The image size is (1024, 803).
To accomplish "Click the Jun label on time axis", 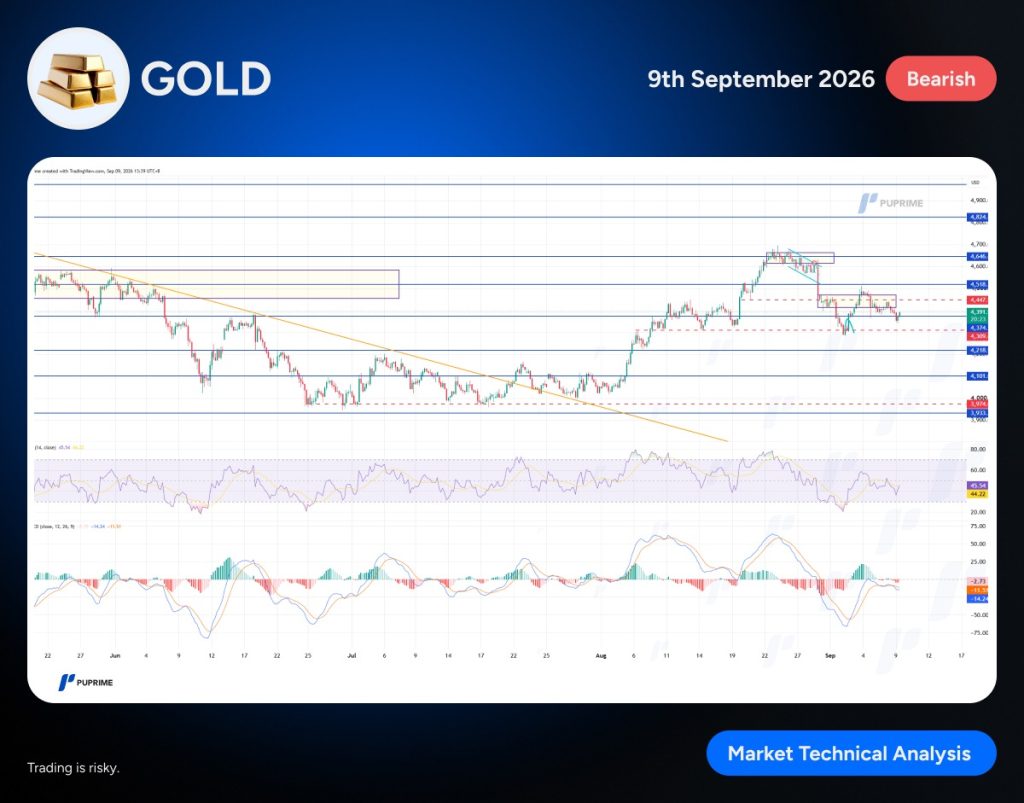I will (115, 655).
